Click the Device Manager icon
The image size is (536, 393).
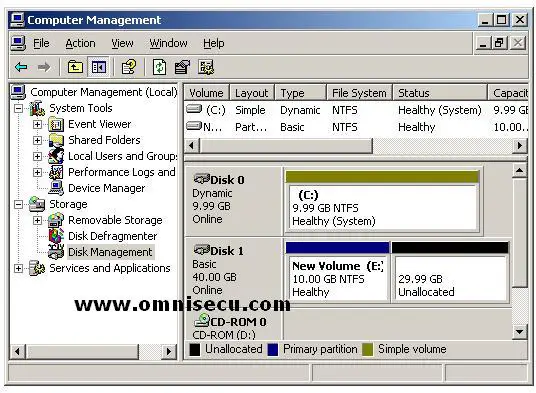[56, 188]
